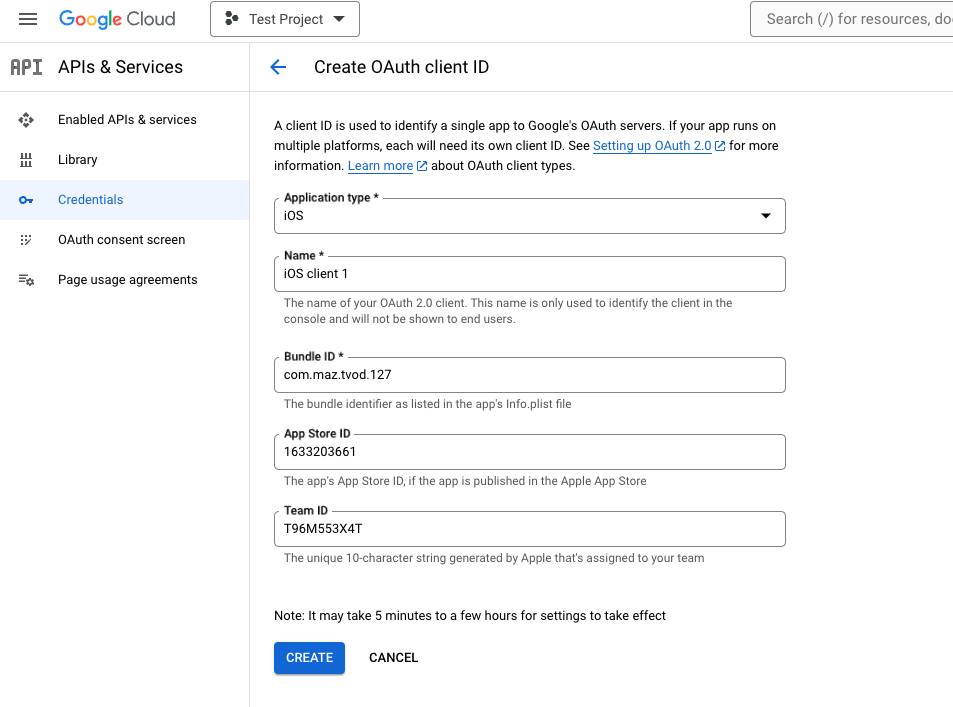Image resolution: width=953 pixels, height=707 pixels.
Task: Click the CANCEL button
Action: (393, 658)
